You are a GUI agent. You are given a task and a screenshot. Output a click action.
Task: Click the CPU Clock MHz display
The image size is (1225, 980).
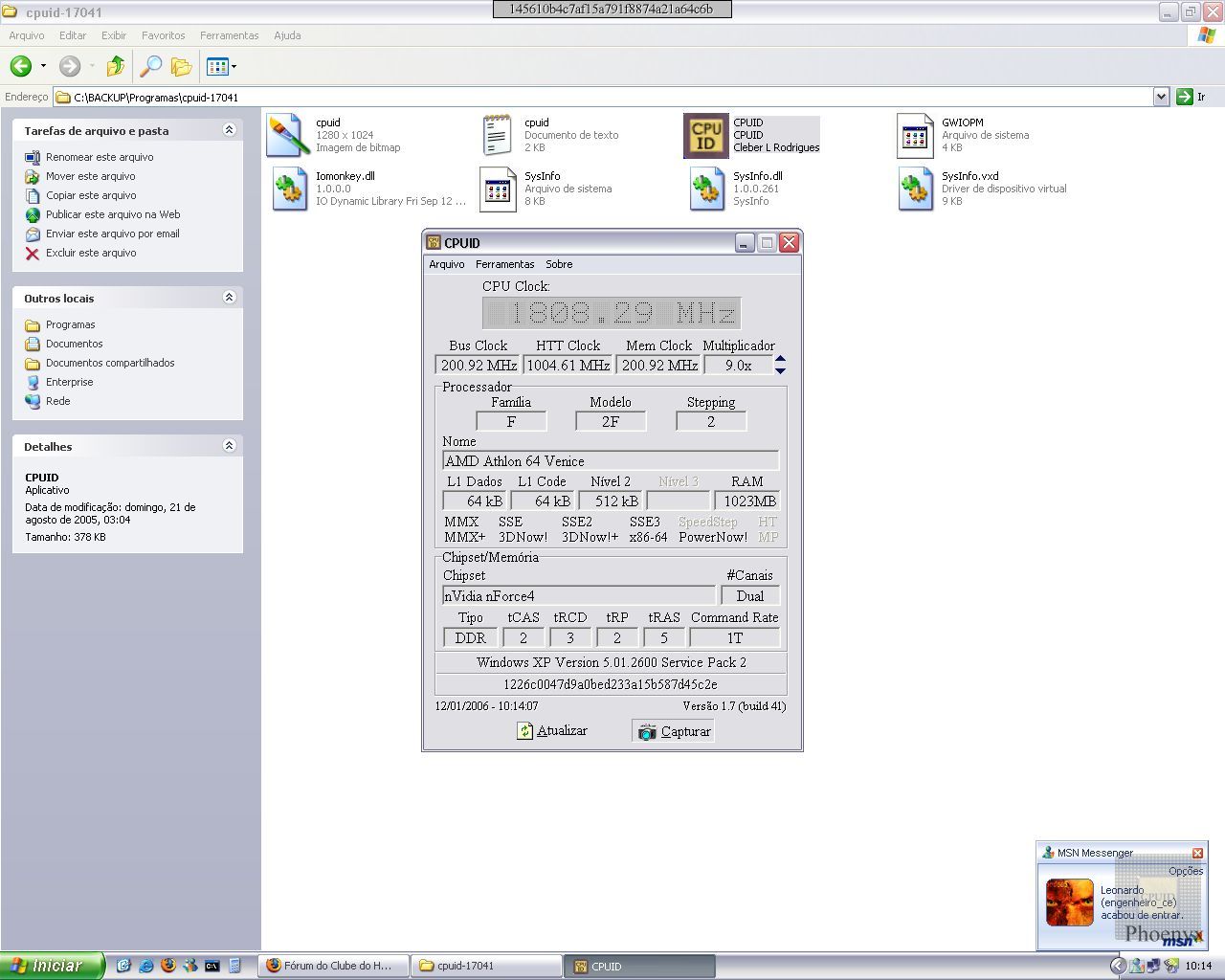(x=612, y=313)
